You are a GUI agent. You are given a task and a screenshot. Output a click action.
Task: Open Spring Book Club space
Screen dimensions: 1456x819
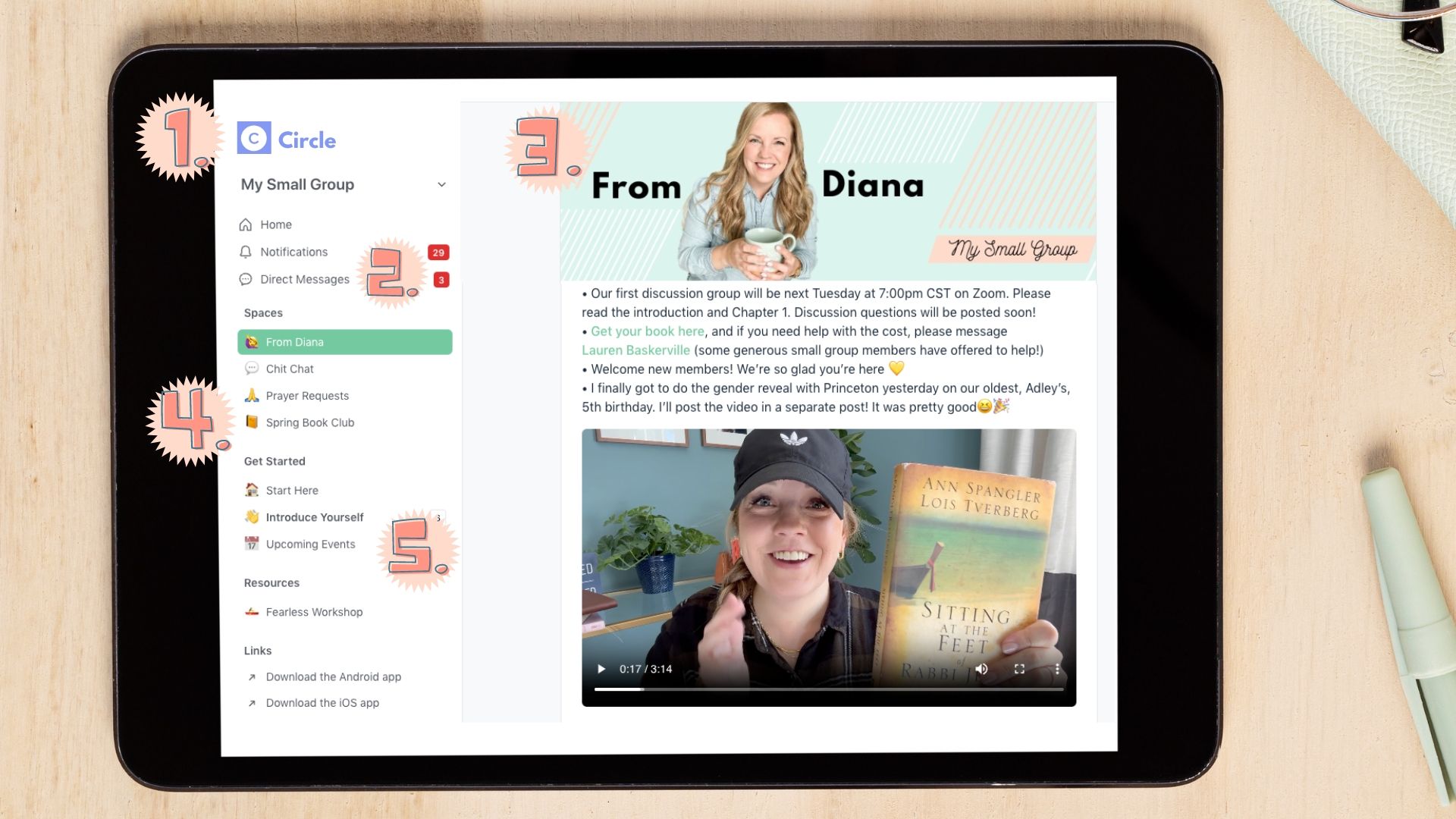pos(309,423)
